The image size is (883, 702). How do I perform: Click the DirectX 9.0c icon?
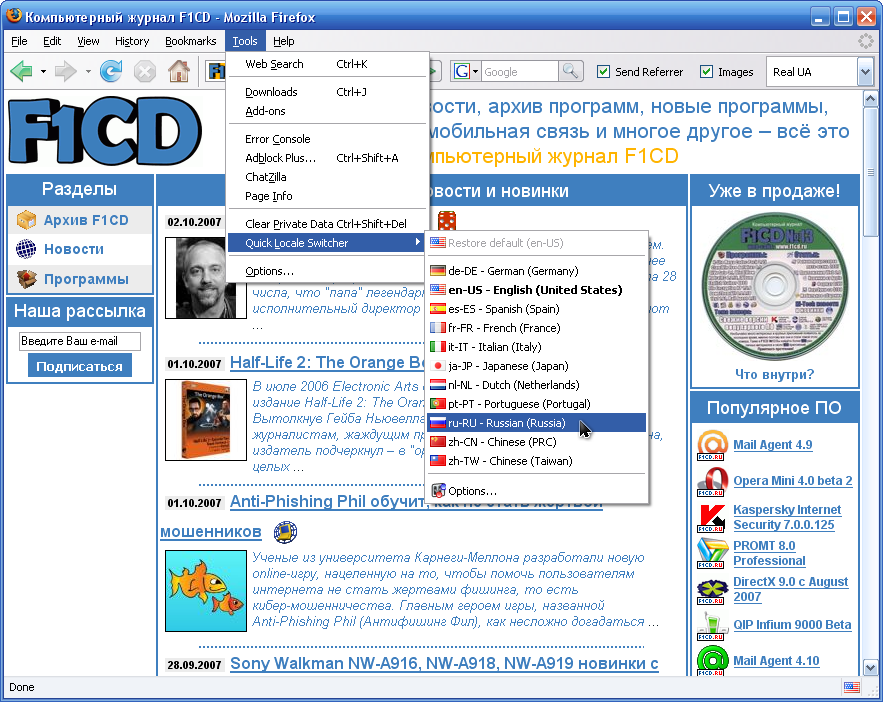pyautogui.click(x=711, y=590)
